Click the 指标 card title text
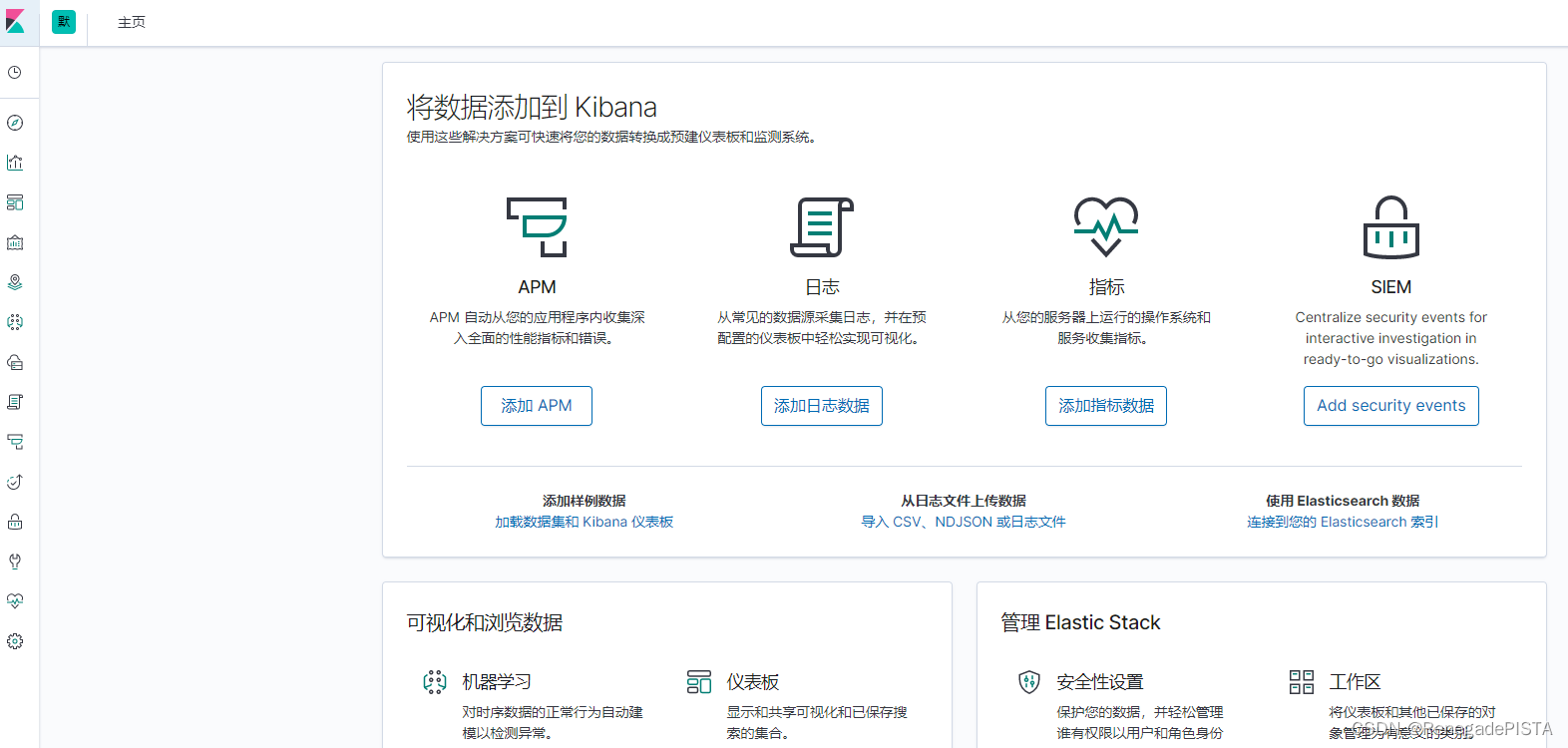This screenshot has height=748, width=1568. pyautogui.click(x=1106, y=287)
